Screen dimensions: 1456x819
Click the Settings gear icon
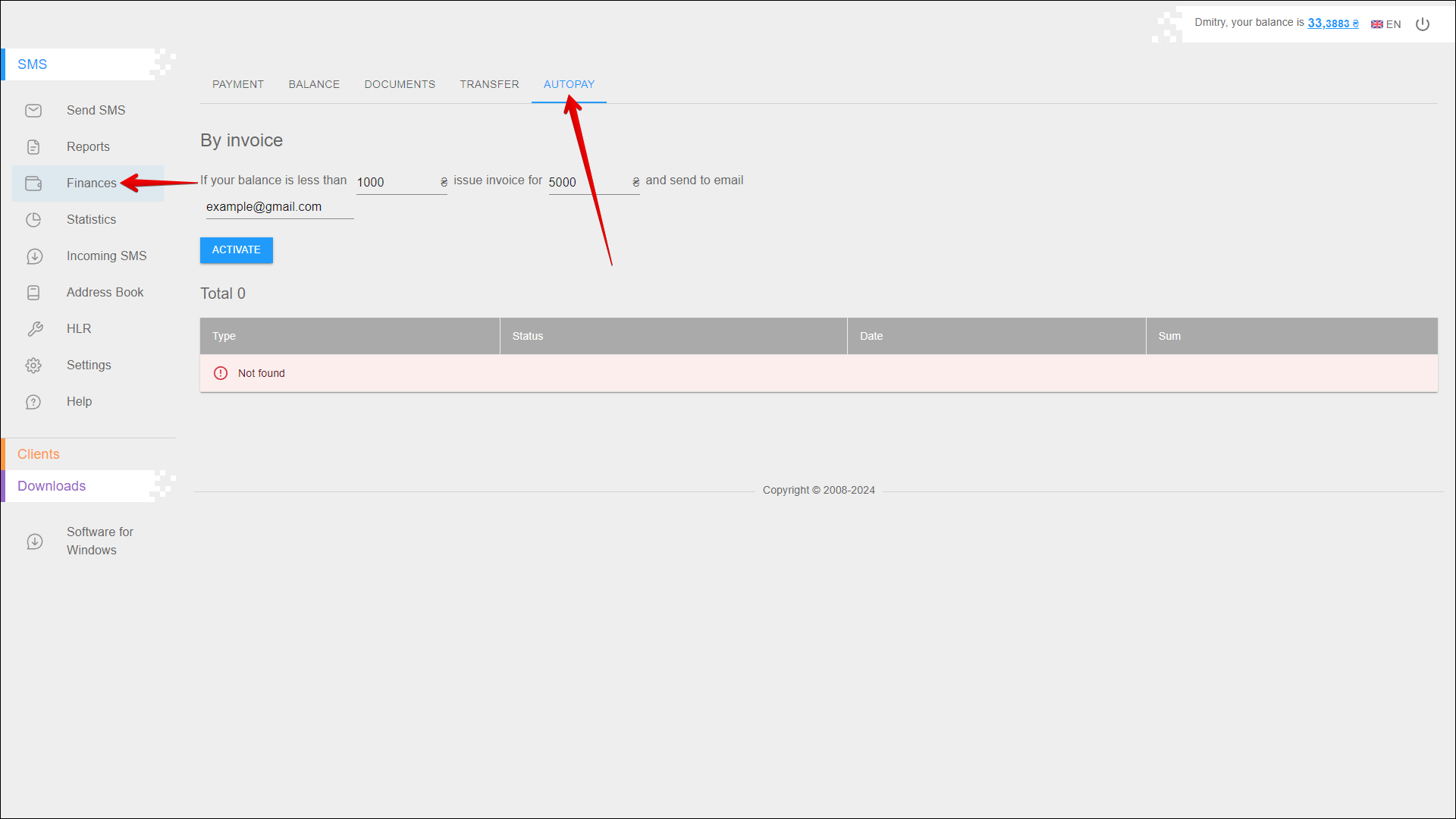33,366
